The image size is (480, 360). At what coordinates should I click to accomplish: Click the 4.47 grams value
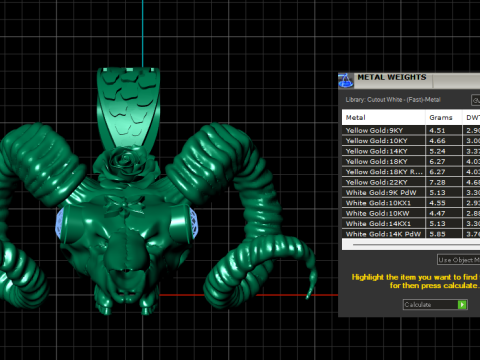[437, 213]
